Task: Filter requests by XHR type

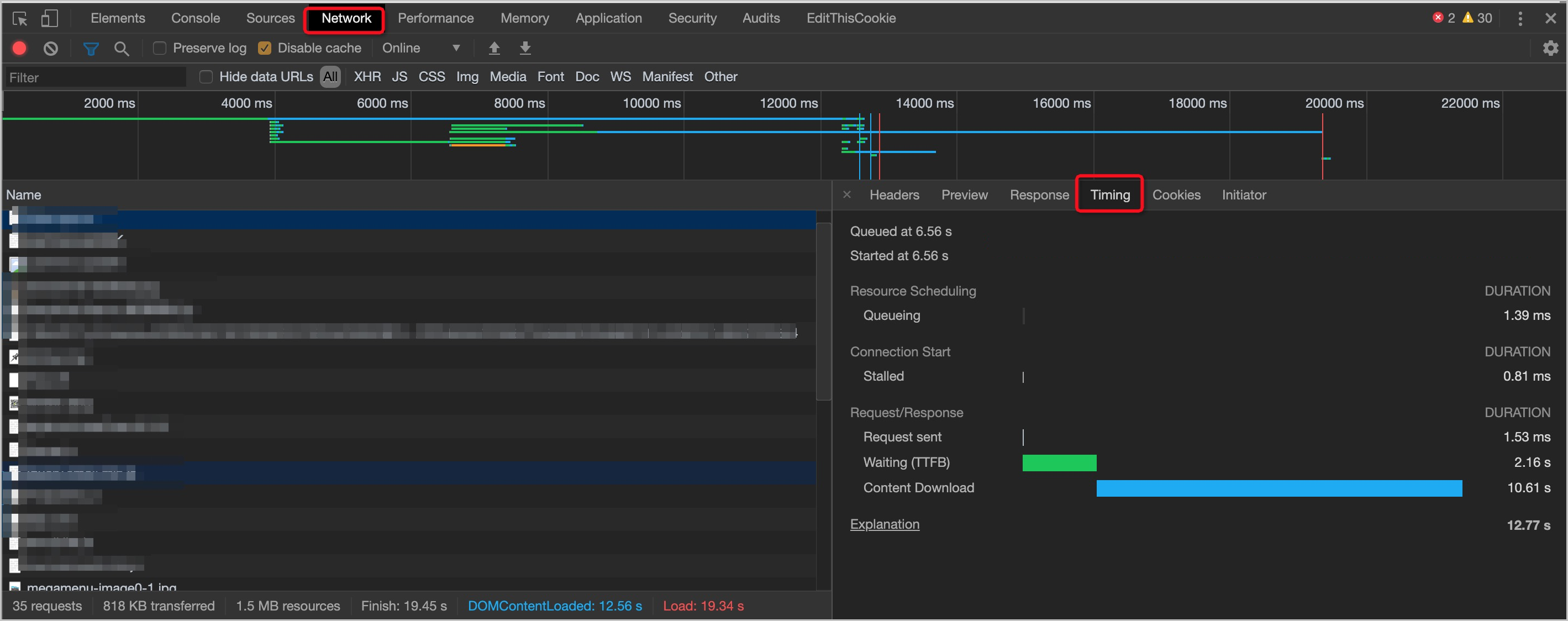Action: coord(367,77)
